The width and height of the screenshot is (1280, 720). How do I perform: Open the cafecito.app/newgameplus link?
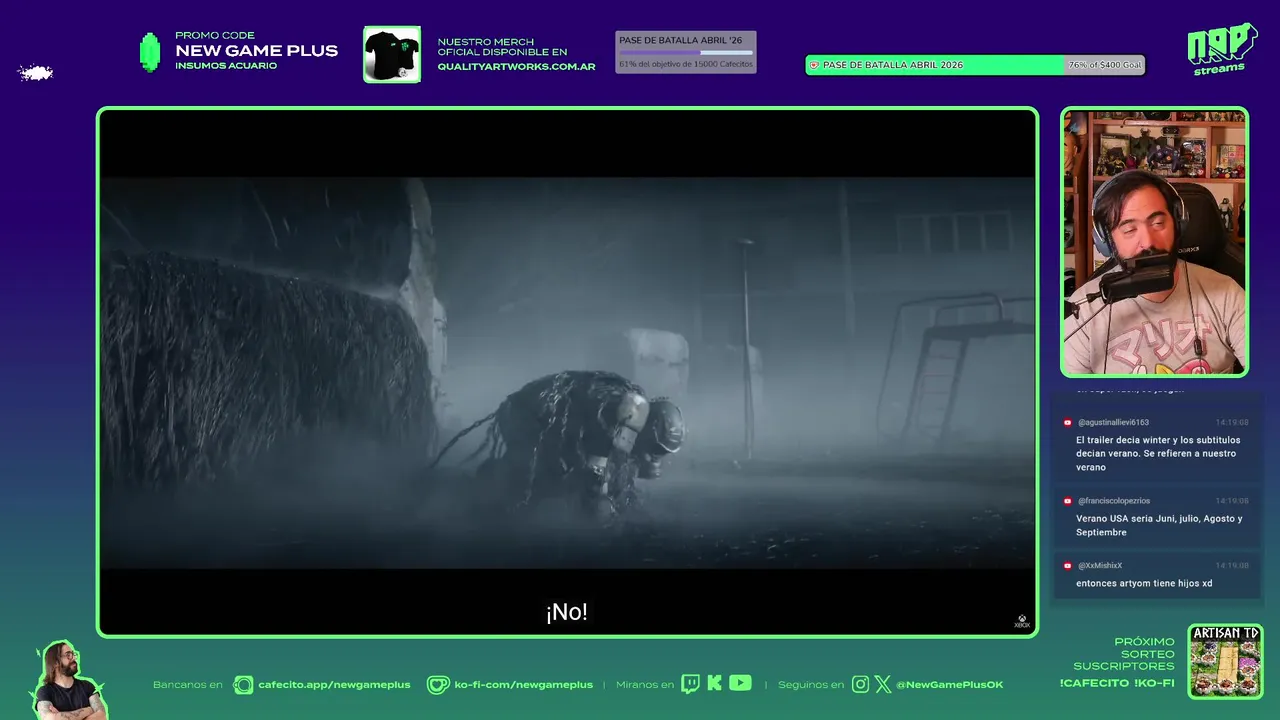click(334, 685)
